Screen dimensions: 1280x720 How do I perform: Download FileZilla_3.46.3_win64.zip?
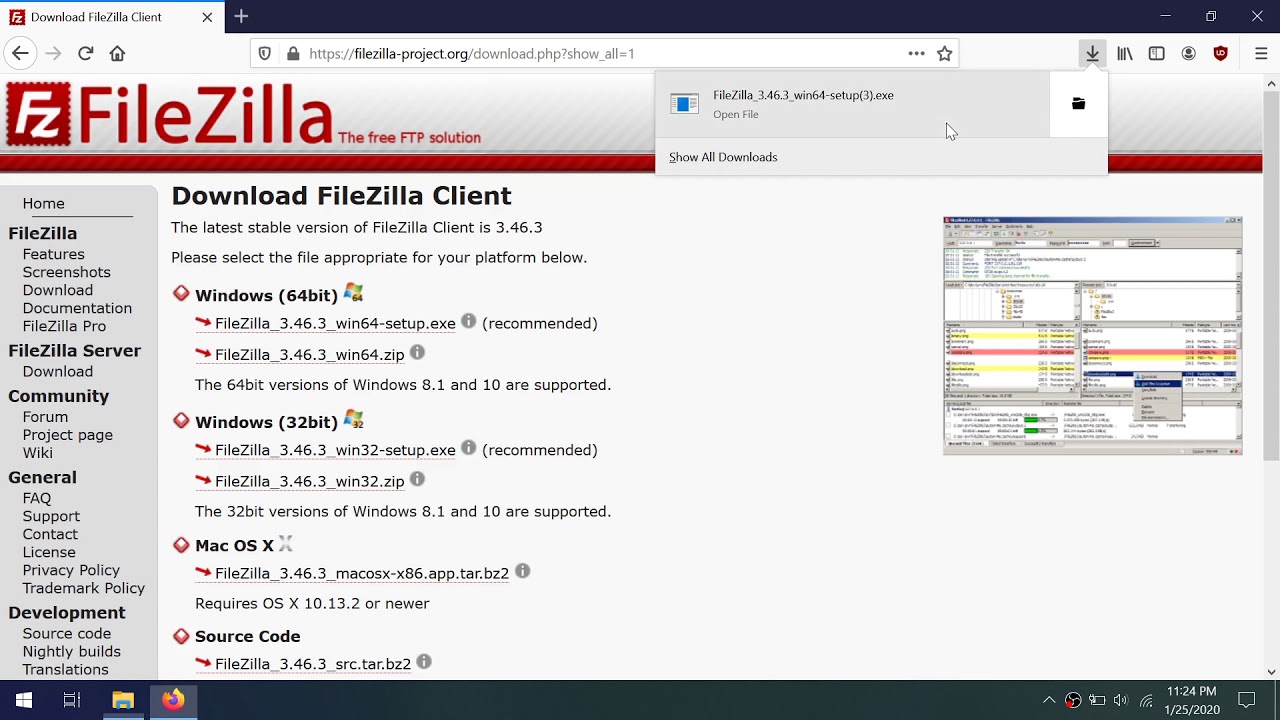pyautogui.click(x=309, y=354)
